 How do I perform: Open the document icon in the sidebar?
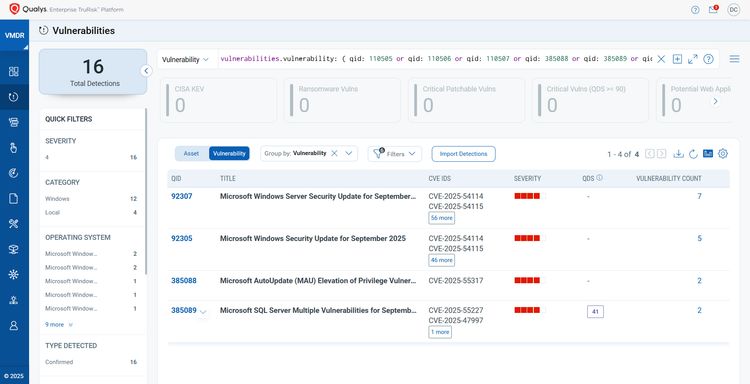pos(14,198)
